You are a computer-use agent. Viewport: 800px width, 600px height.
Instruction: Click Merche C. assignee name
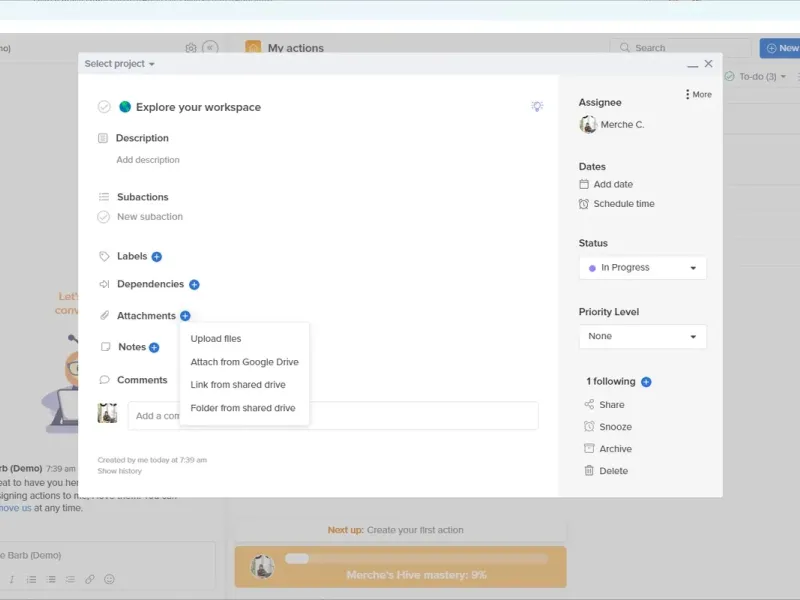622,124
